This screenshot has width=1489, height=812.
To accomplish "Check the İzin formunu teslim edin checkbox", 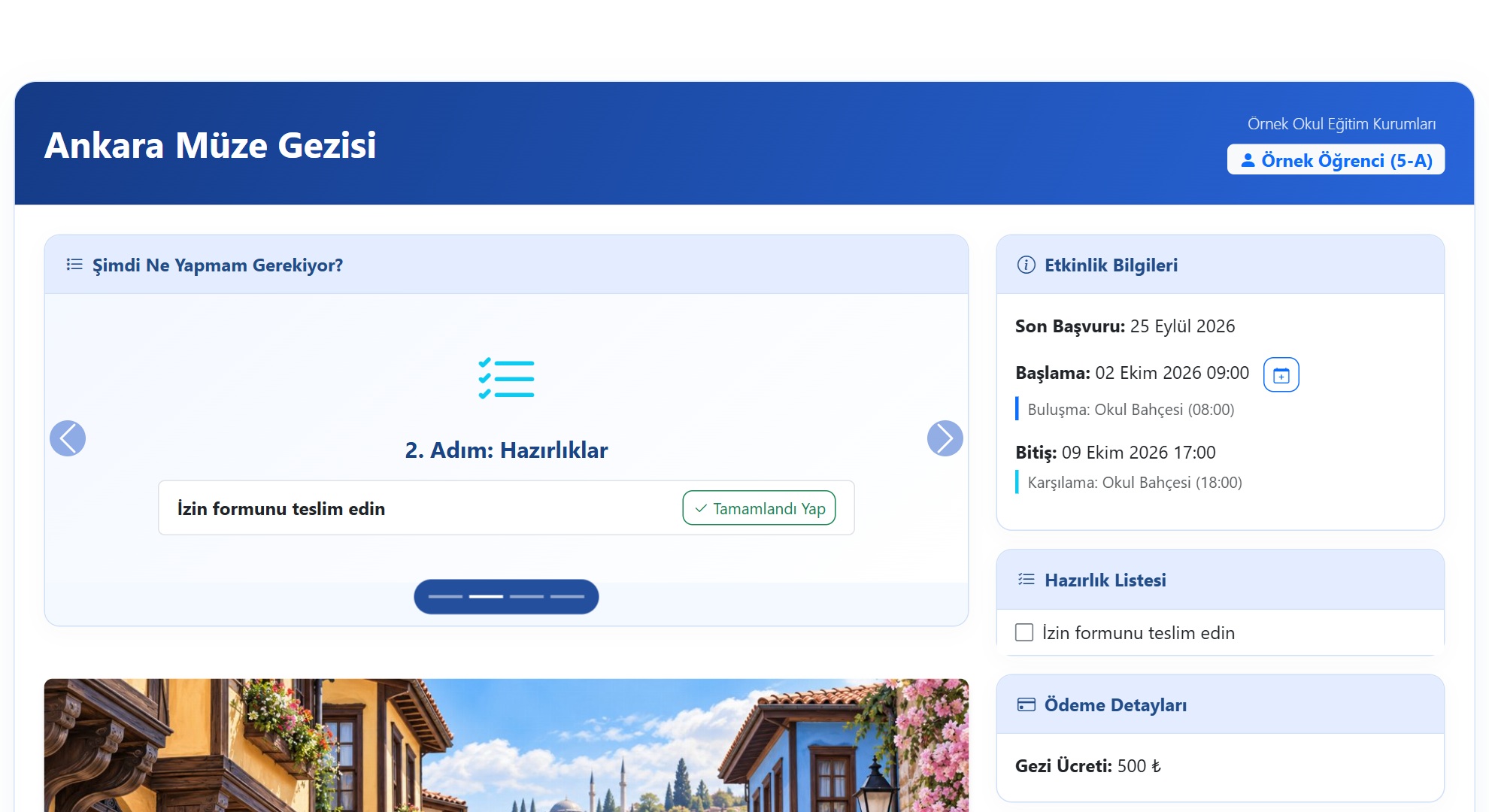I will (1024, 632).
